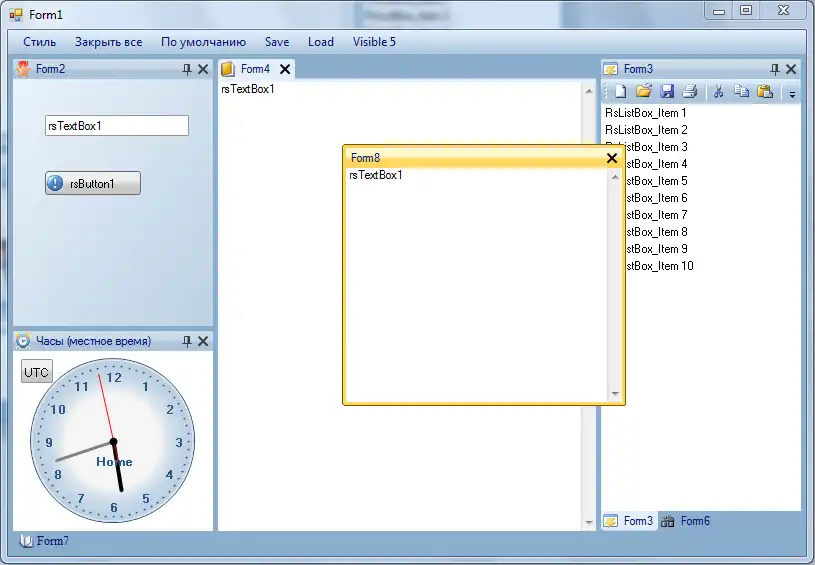Close the floating Form8 window
815x565 pixels.
click(x=612, y=158)
